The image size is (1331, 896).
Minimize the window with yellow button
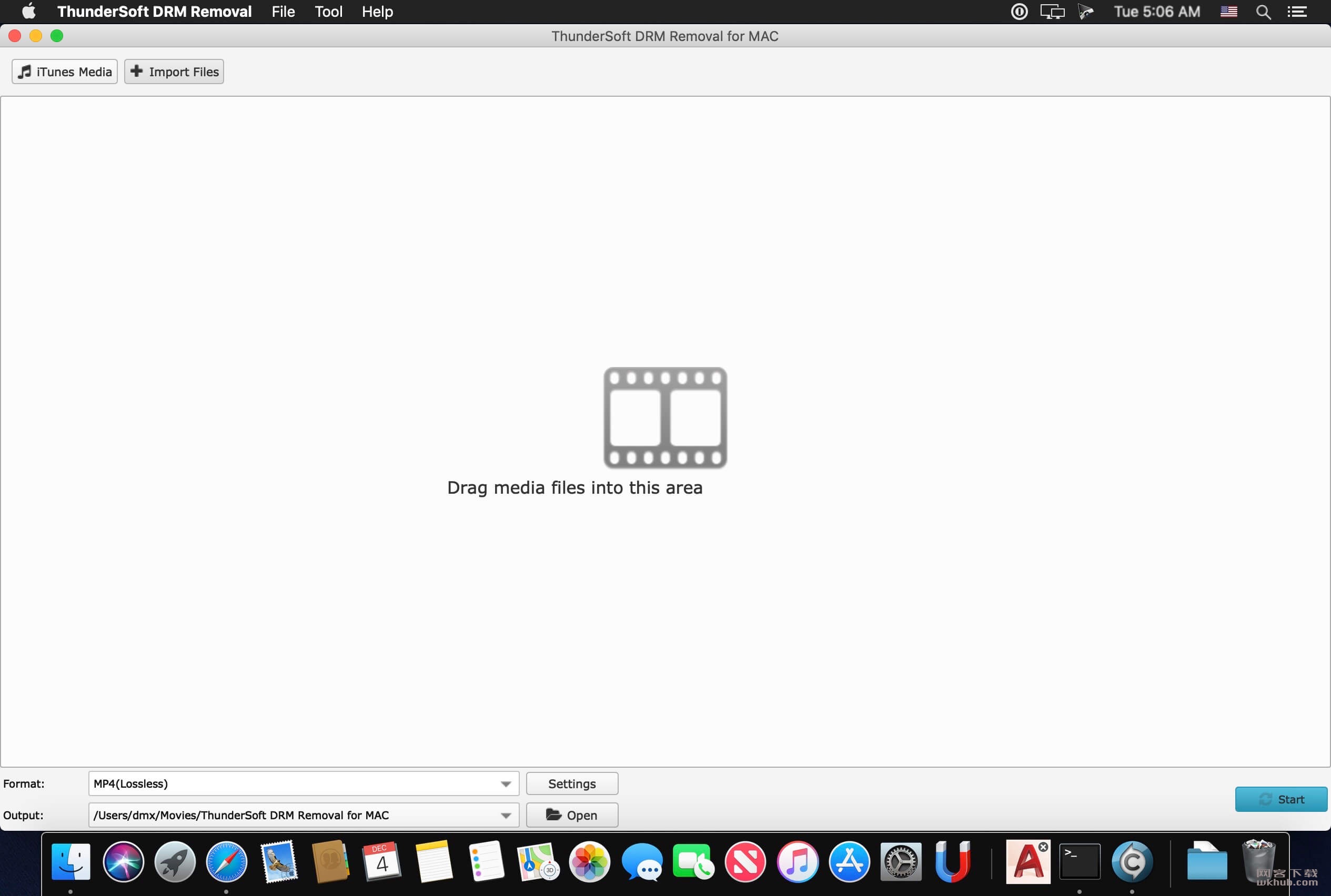point(35,36)
